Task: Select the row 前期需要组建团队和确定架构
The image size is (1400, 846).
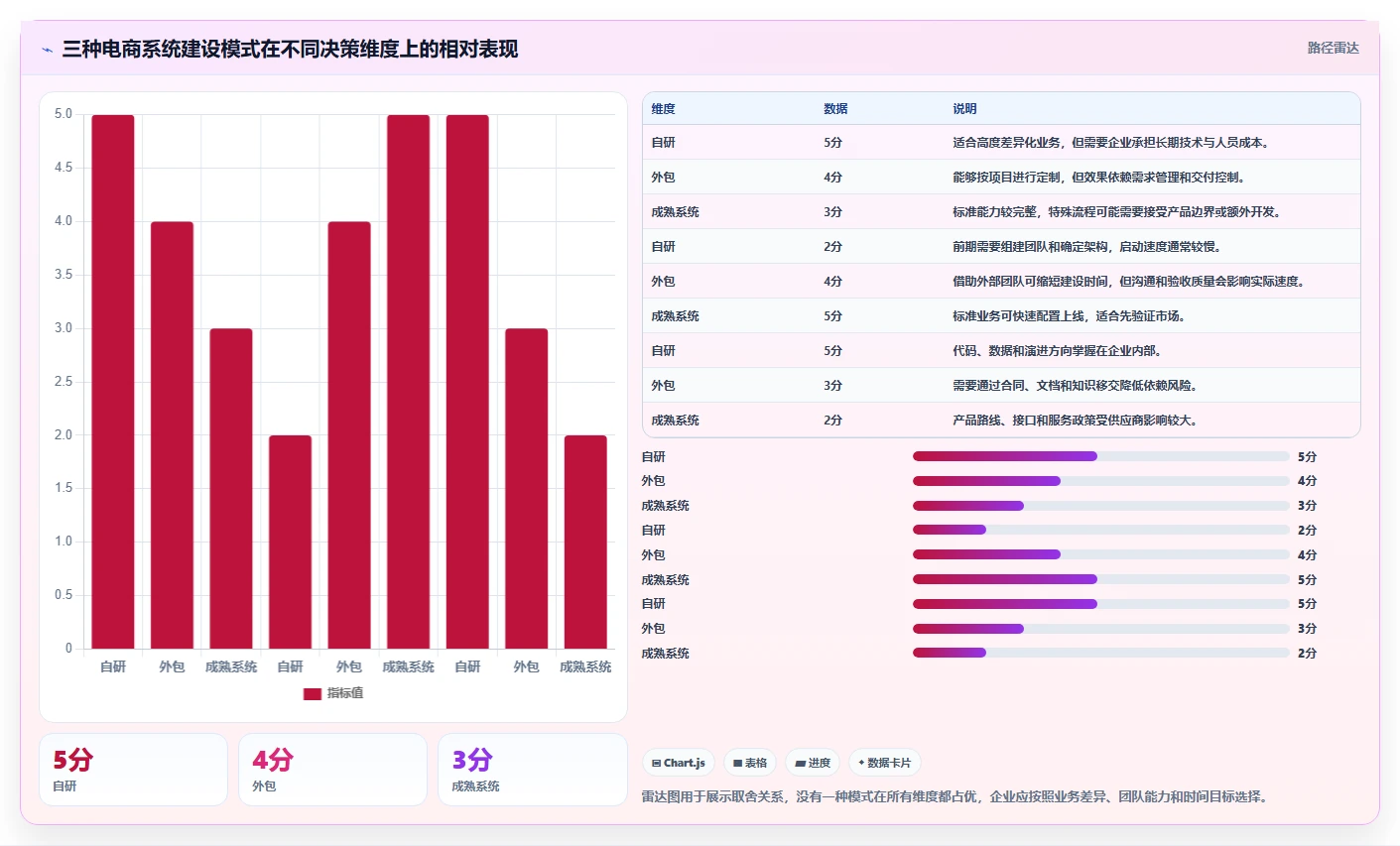Action: point(1001,246)
